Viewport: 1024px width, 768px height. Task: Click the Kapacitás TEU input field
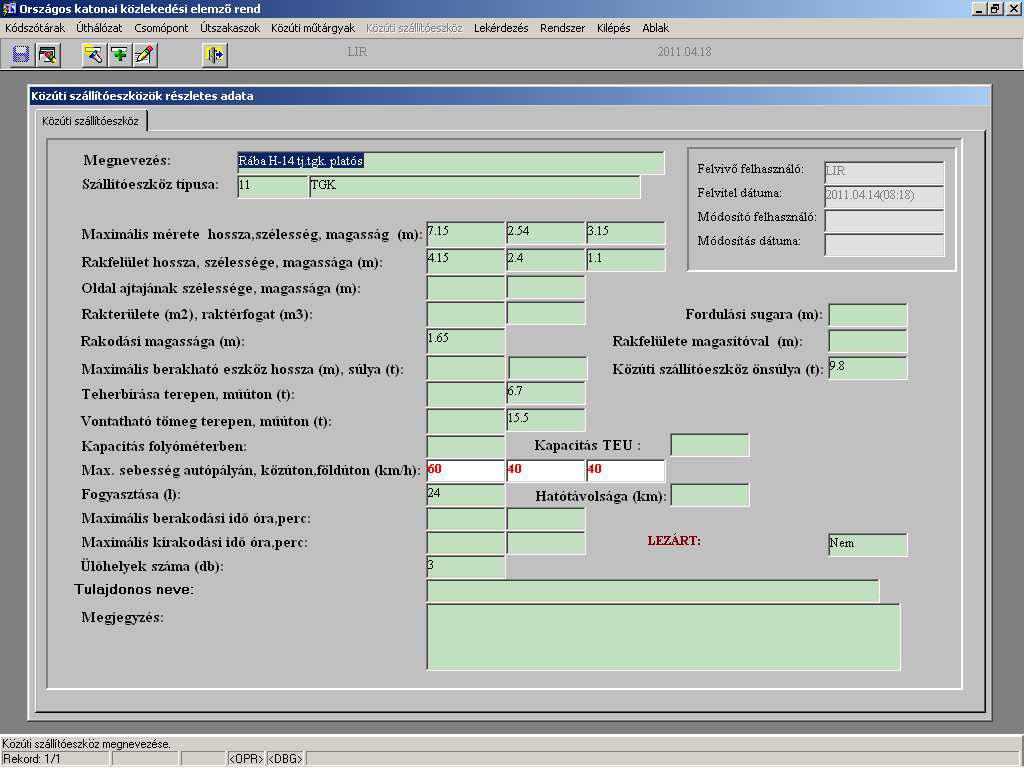(x=710, y=445)
